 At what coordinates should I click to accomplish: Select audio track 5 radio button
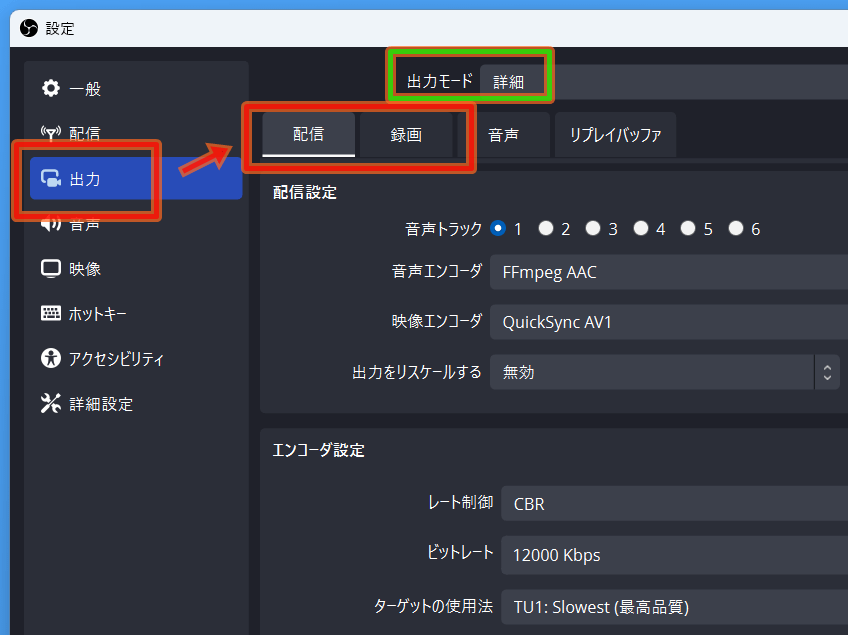click(x=688, y=228)
